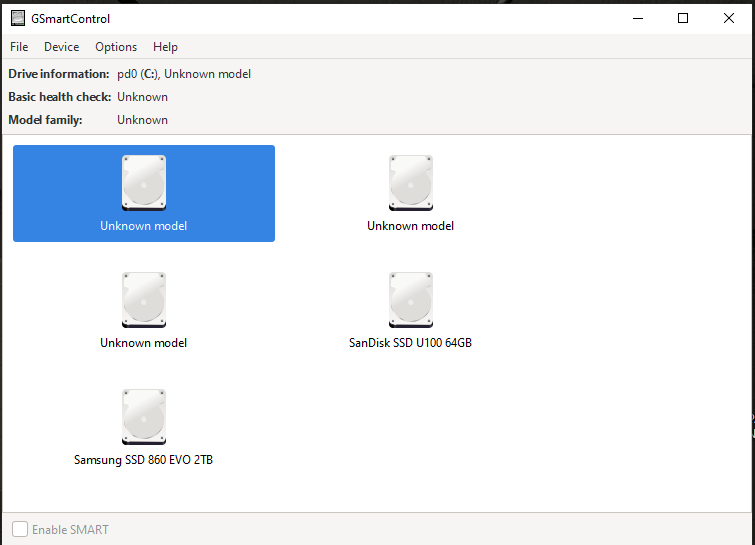Click the highlighted Unknown model drive tile
The width and height of the screenshot is (755, 545).
pos(144,194)
